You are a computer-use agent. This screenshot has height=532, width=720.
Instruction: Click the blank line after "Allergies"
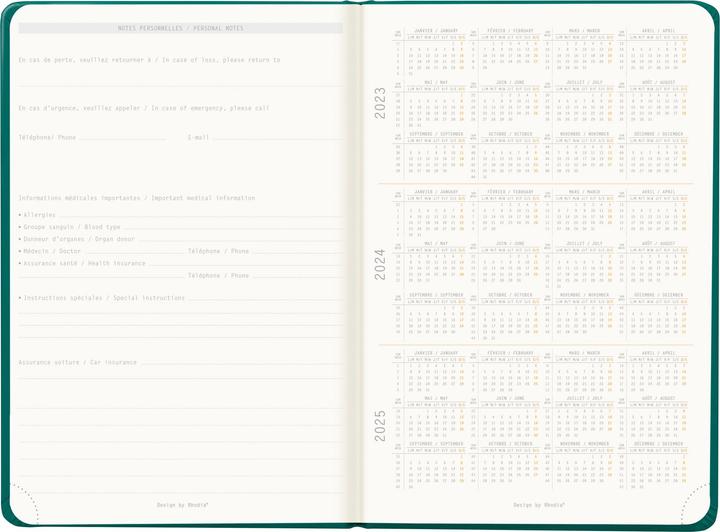(200, 217)
